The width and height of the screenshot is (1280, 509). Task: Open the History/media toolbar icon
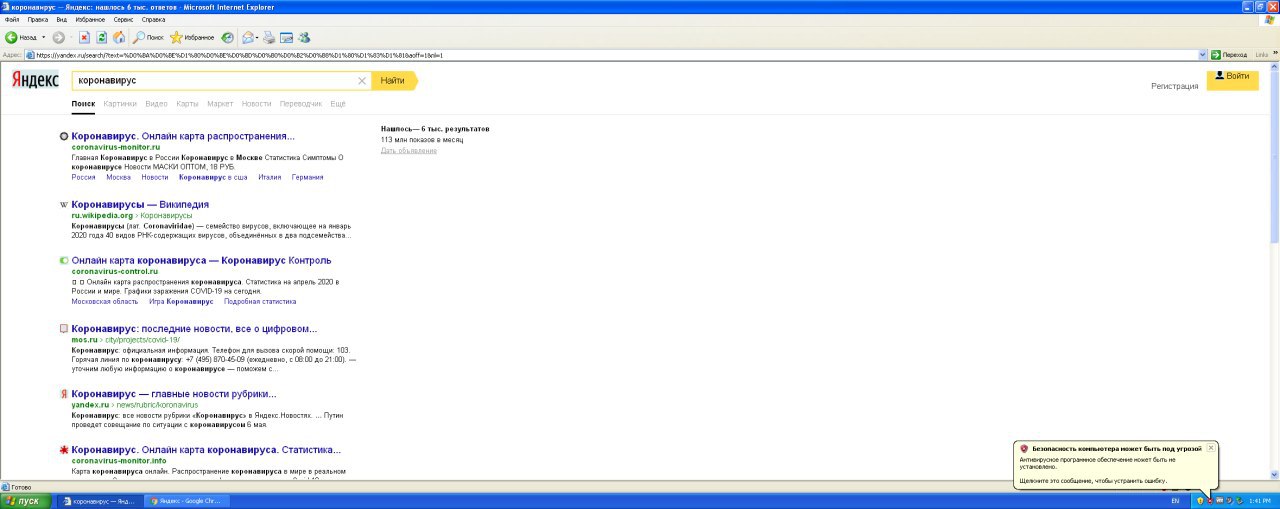point(228,37)
